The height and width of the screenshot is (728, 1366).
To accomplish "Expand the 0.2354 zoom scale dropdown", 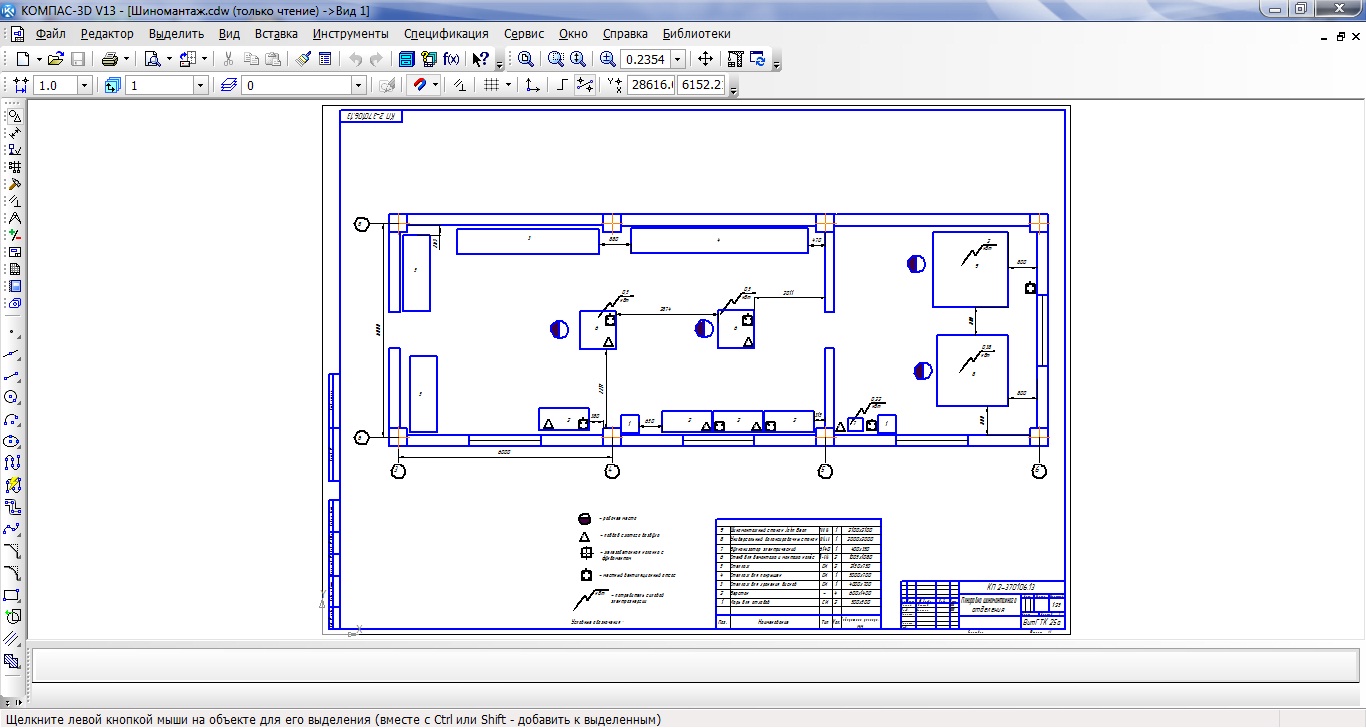I will (678, 59).
